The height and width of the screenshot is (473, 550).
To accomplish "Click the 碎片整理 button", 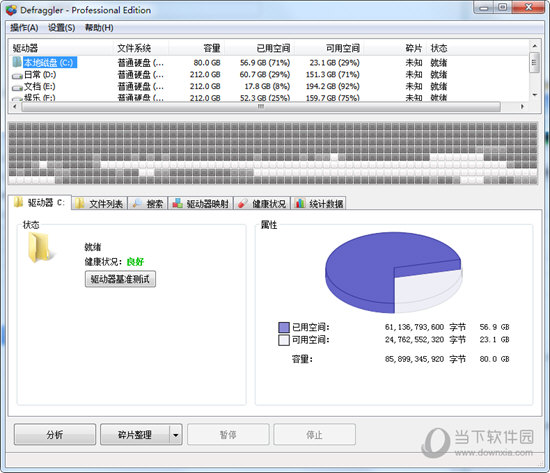I will [x=135, y=435].
